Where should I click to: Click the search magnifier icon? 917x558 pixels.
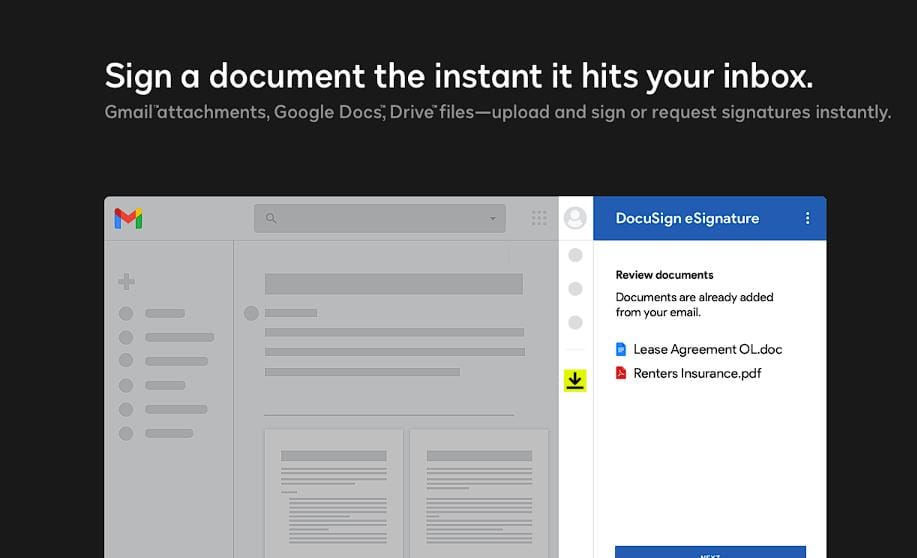coord(271,218)
